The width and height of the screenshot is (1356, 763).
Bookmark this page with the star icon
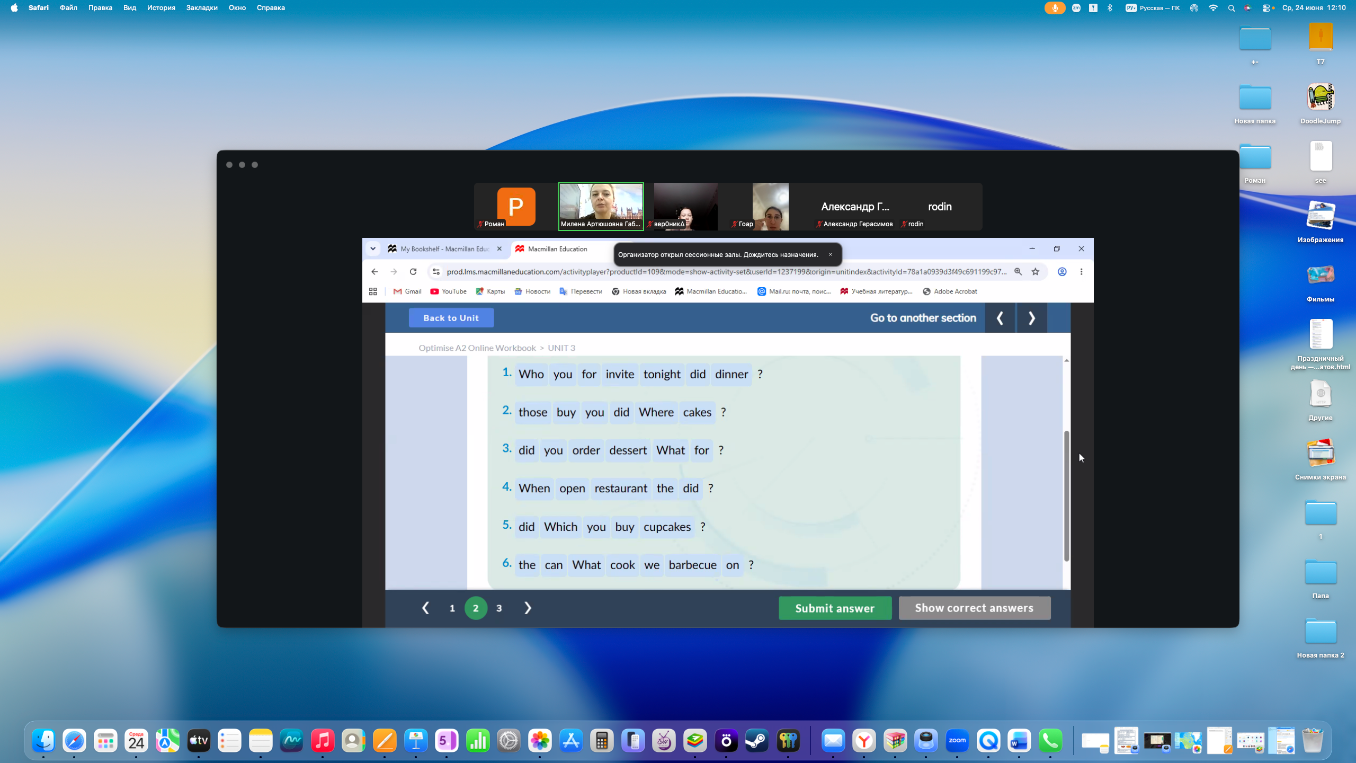pos(1035,271)
